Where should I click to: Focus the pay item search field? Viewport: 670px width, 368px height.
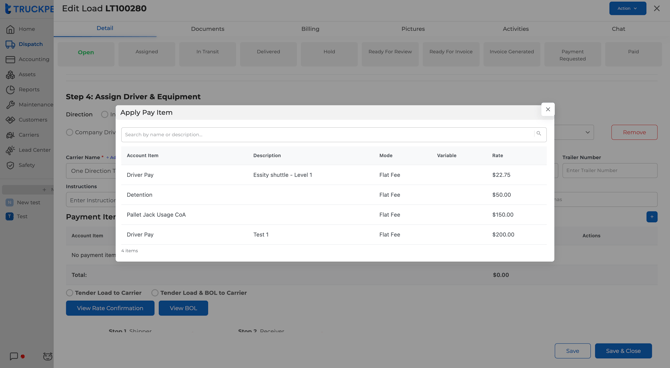[x=334, y=134]
